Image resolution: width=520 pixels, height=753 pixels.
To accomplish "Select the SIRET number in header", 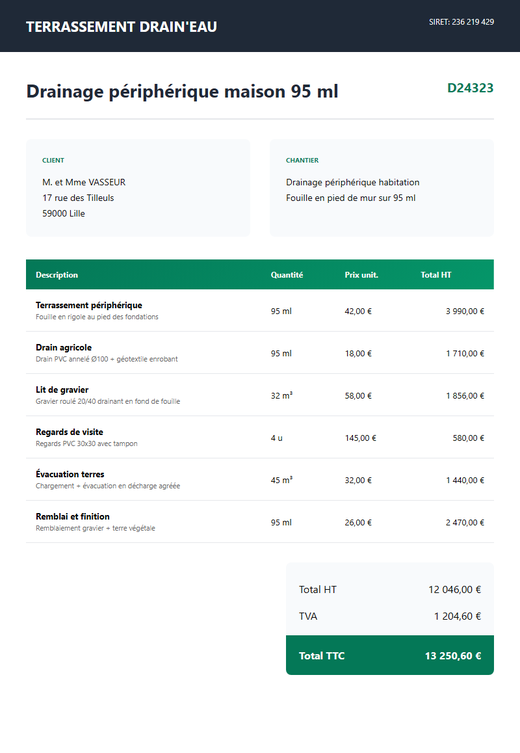I will coord(461,22).
